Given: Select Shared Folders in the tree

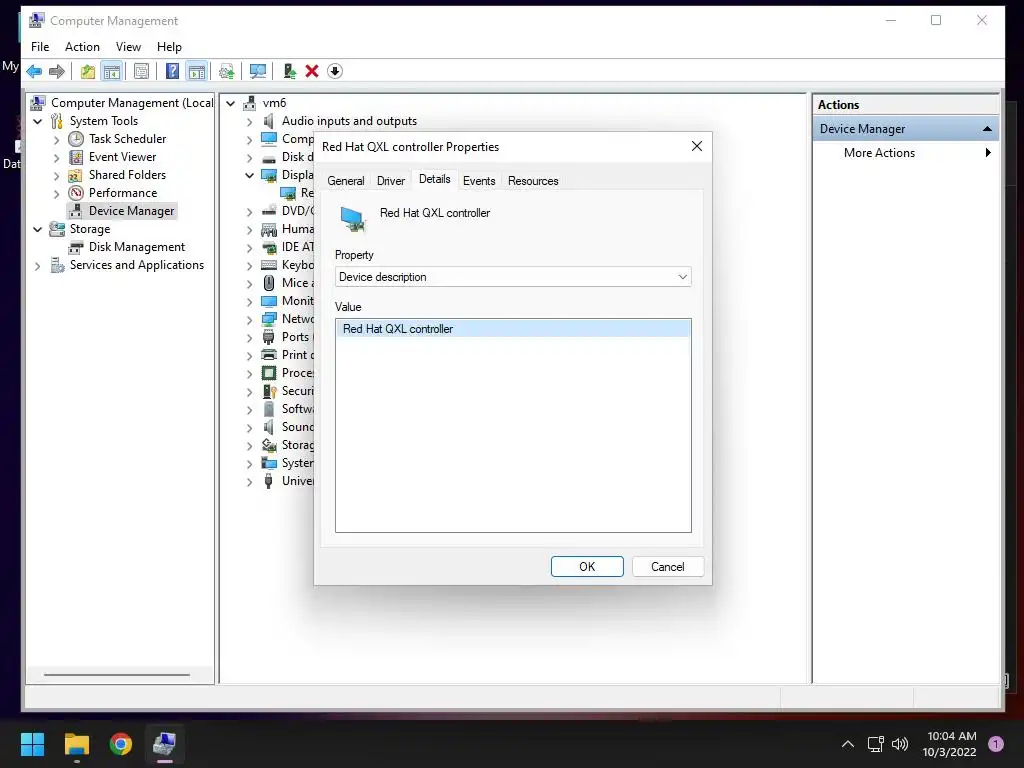Looking at the screenshot, I should point(127,174).
